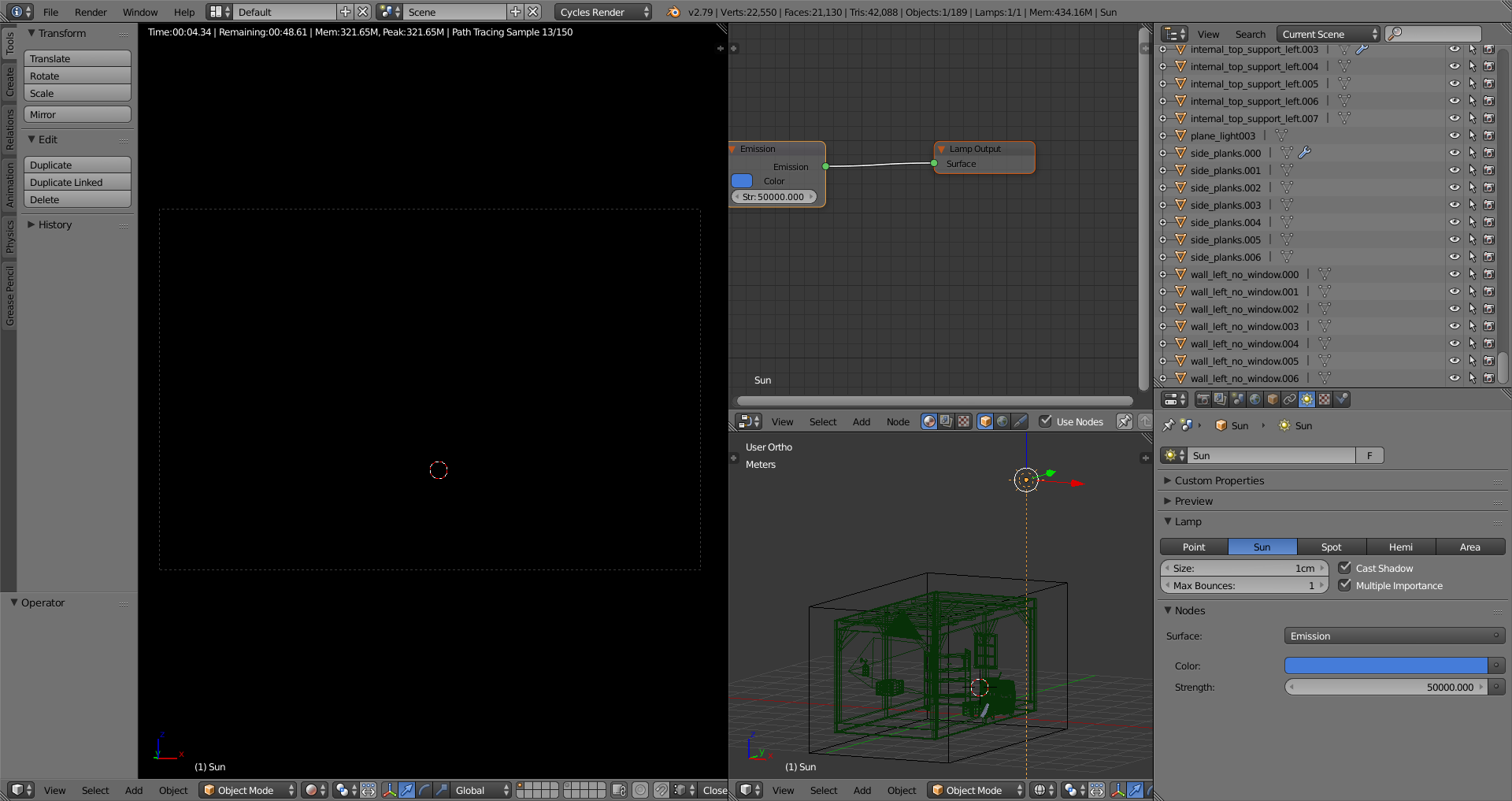Open the Physics properties tab
The image size is (1512, 801).
coord(1342,399)
